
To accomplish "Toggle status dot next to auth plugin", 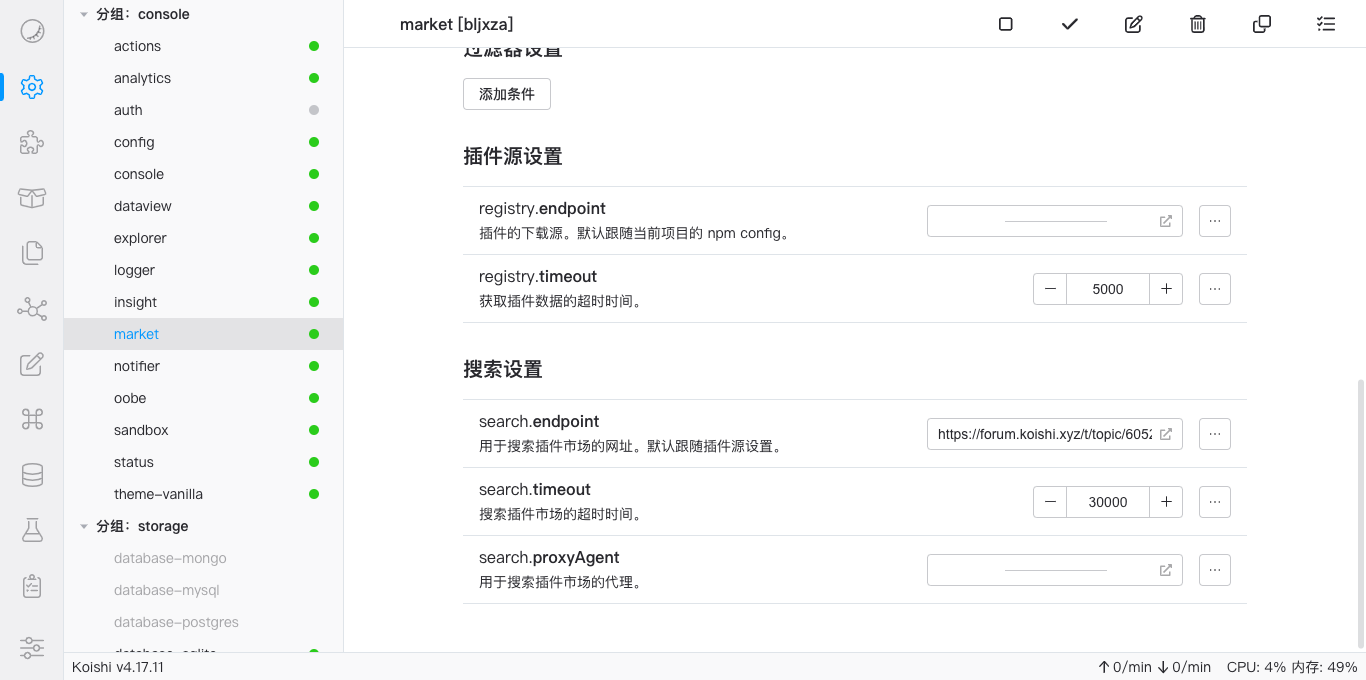I will click(314, 110).
